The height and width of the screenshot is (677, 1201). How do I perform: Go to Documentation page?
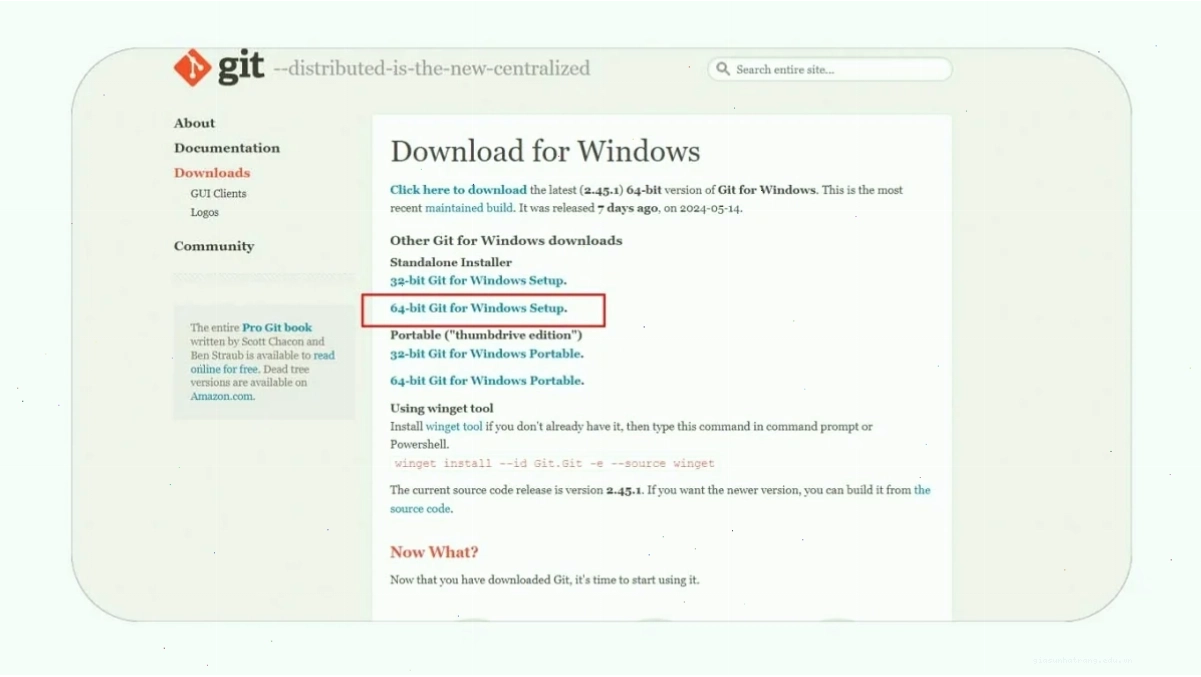[x=227, y=148]
